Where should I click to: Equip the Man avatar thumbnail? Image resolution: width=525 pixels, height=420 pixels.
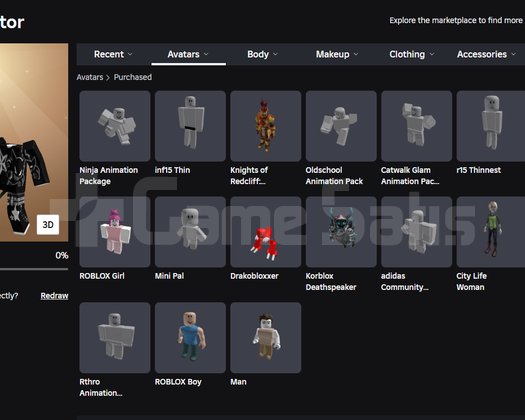tap(266, 338)
